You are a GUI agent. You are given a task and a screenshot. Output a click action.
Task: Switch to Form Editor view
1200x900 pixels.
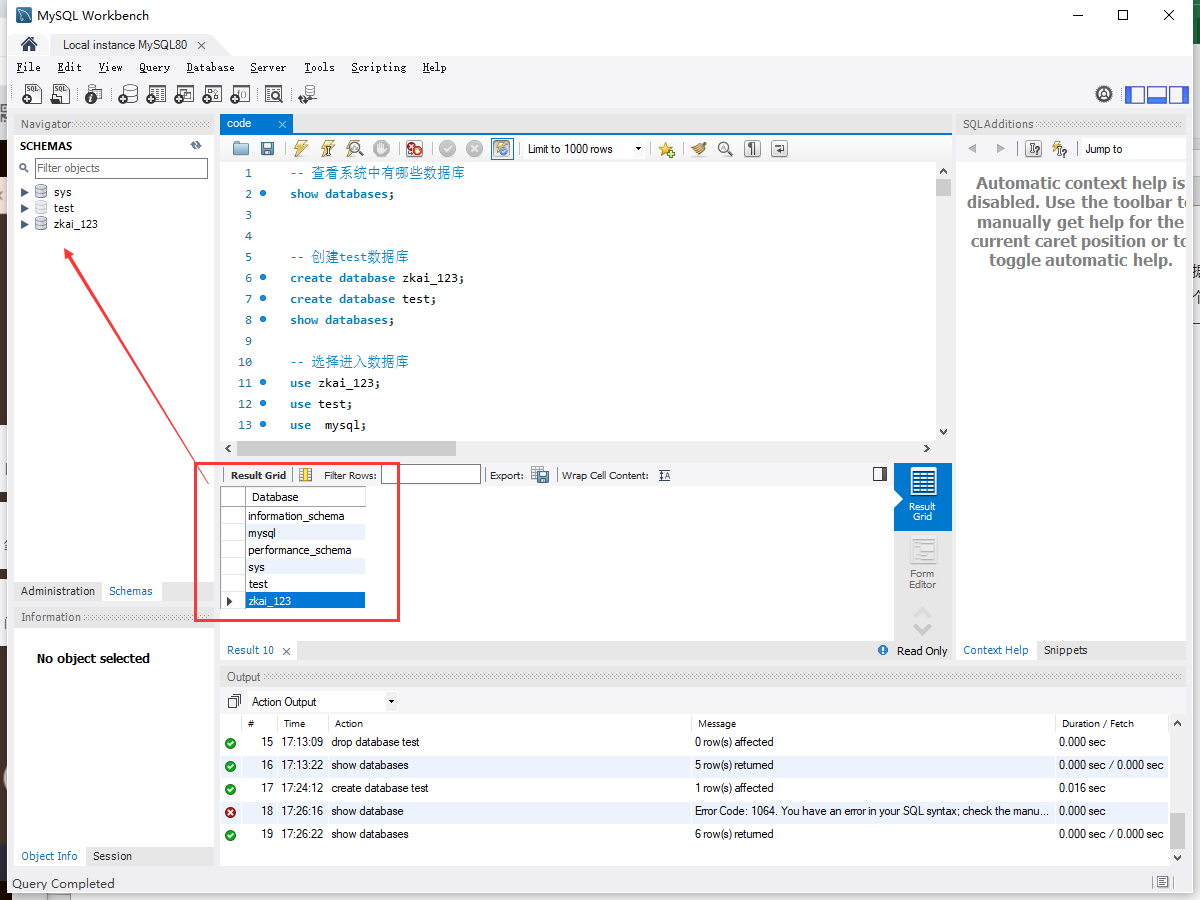pos(922,565)
